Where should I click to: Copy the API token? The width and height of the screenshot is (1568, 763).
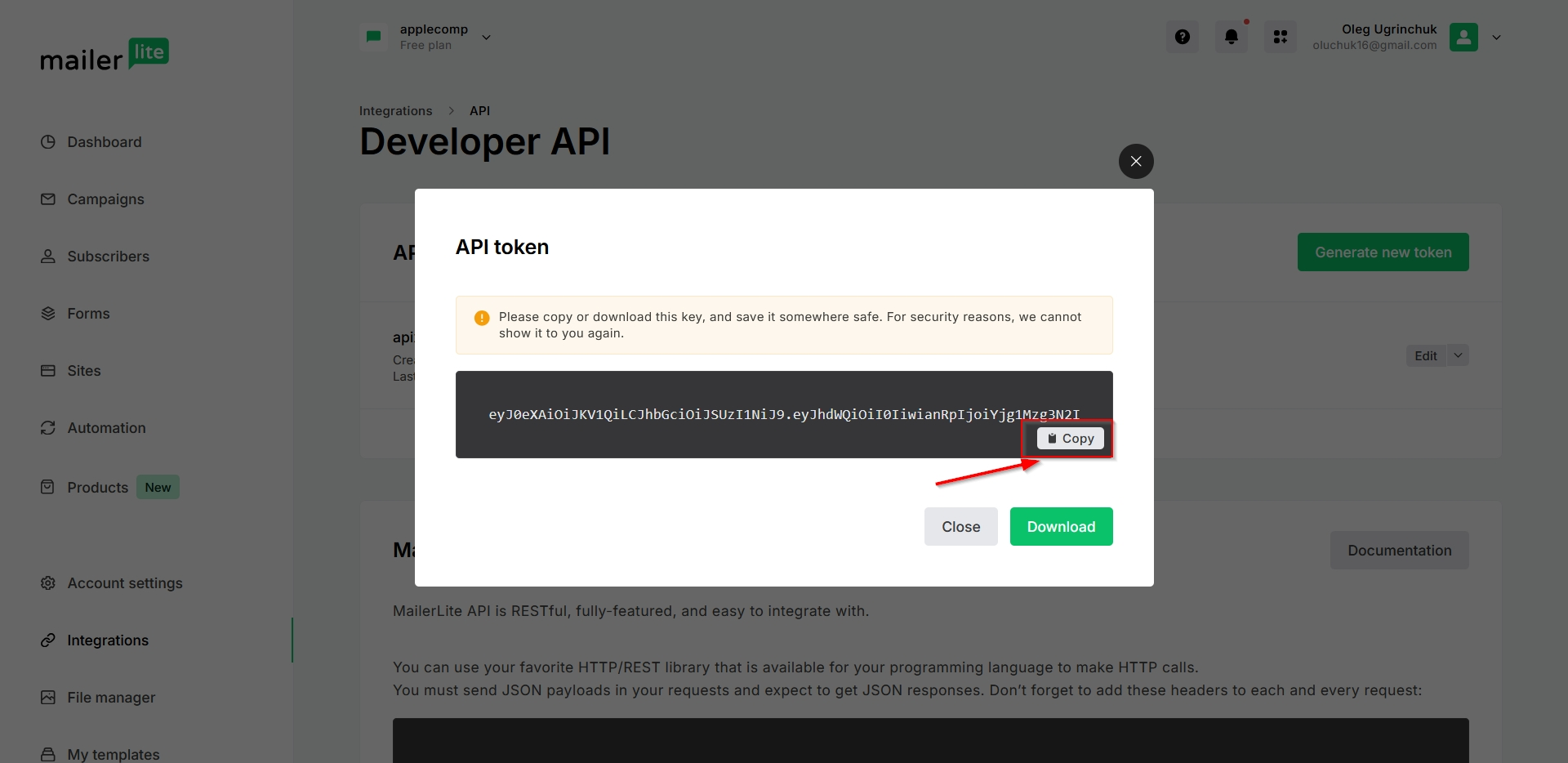coord(1070,439)
